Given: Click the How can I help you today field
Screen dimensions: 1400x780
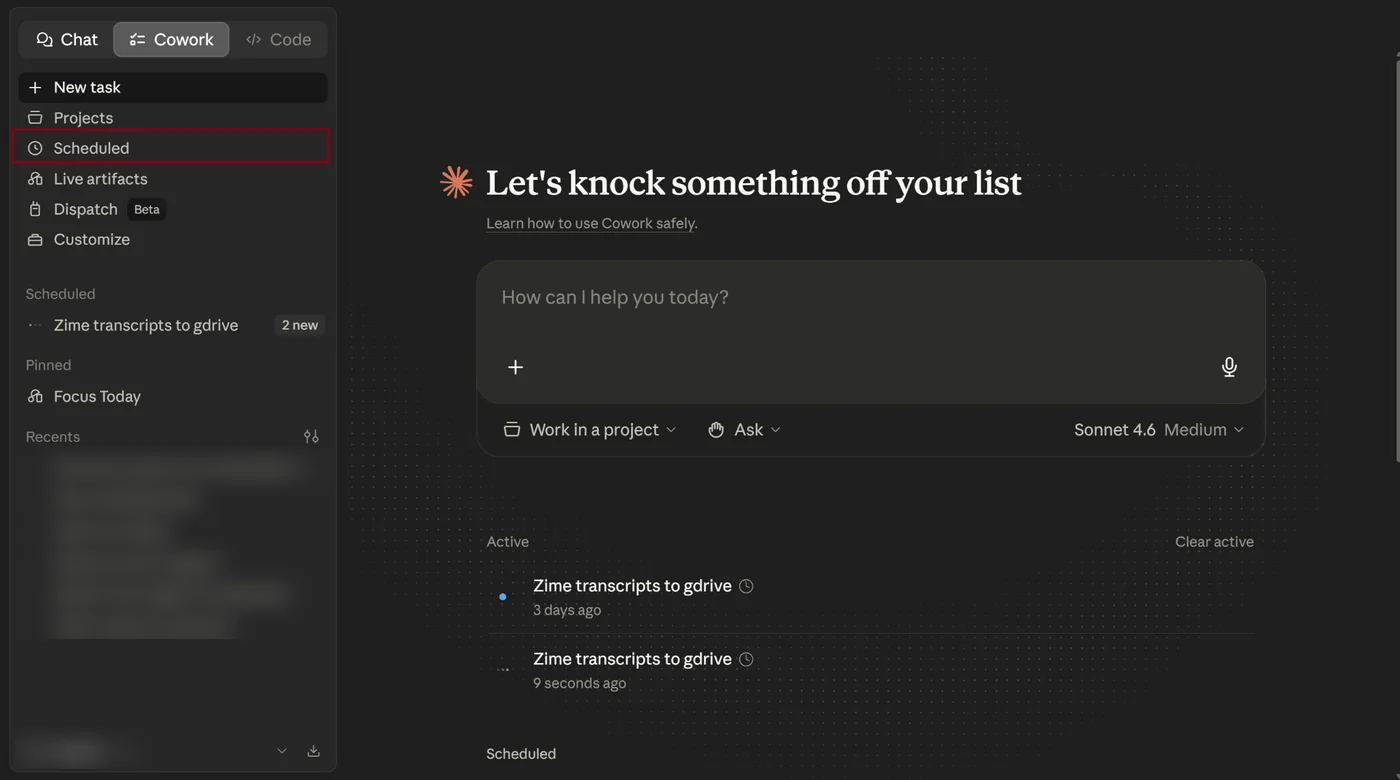Looking at the screenshot, I should coord(870,297).
